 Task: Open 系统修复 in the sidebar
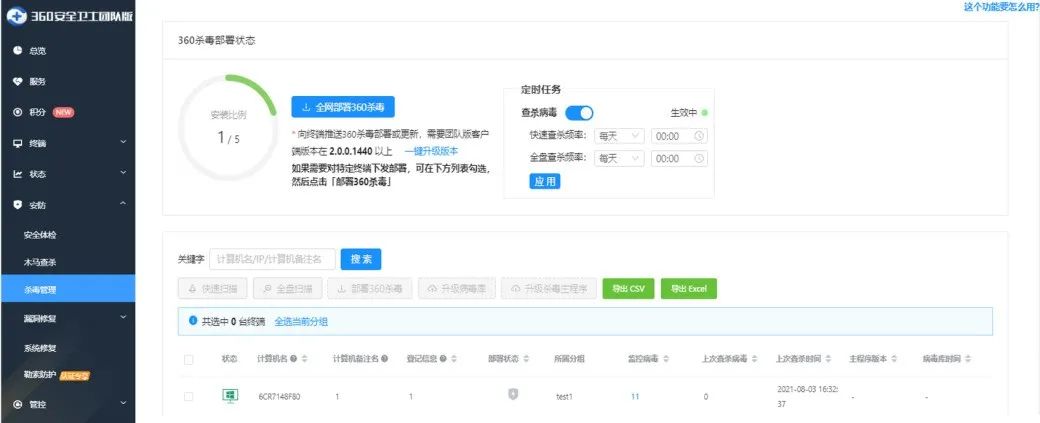40,348
